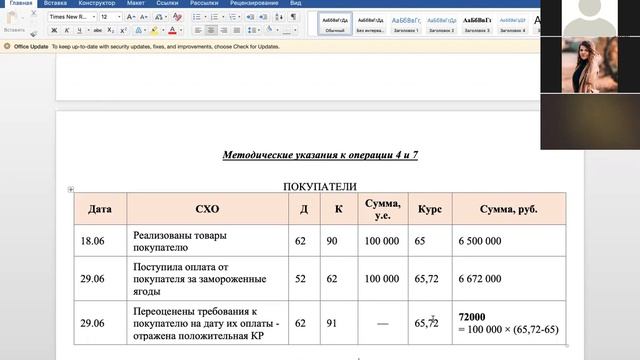Click the Change Case (Aa) icon

pyautogui.click(x=159, y=17)
